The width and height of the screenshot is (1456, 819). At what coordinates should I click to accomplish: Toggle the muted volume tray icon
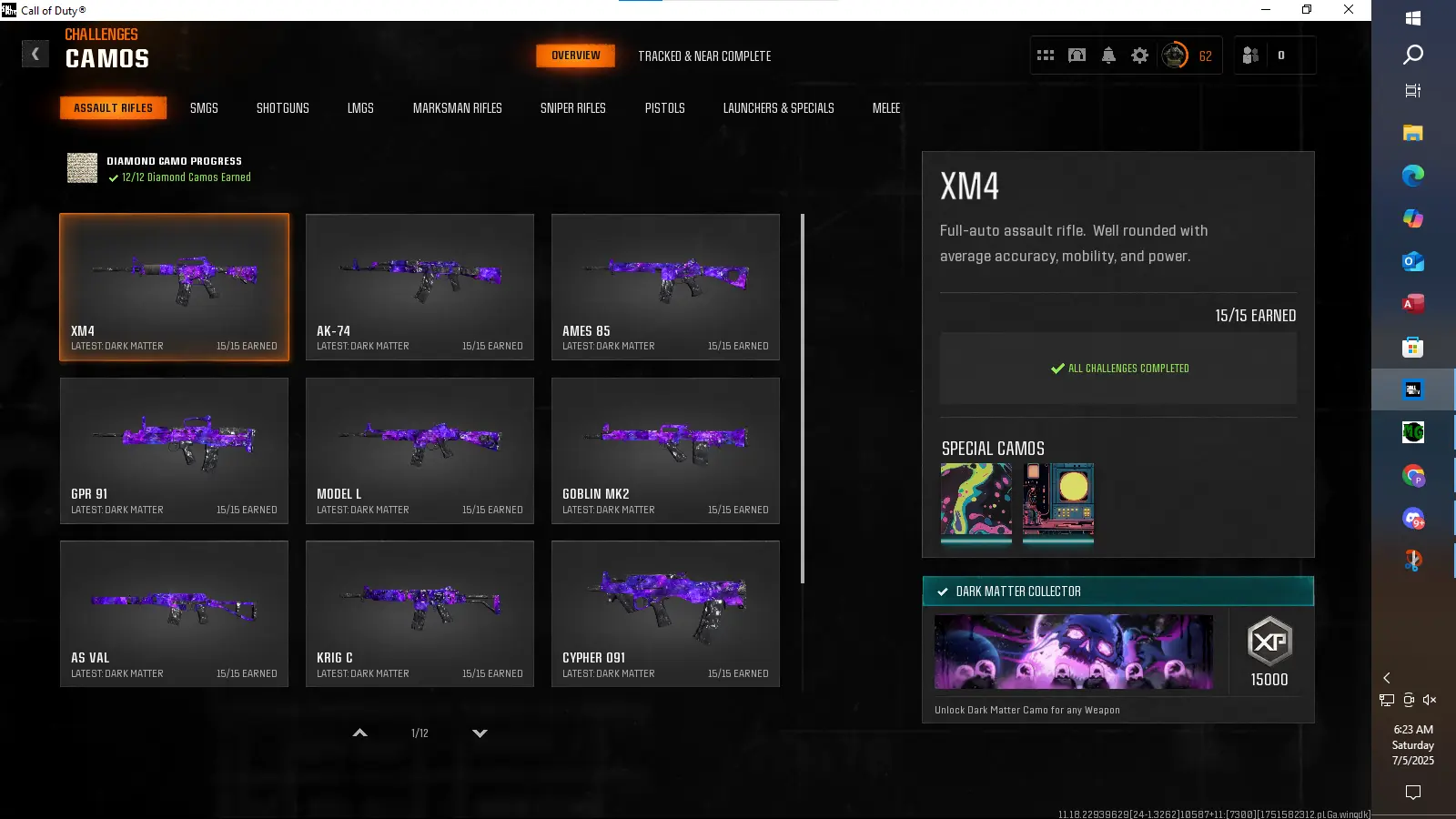point(1430,700)
